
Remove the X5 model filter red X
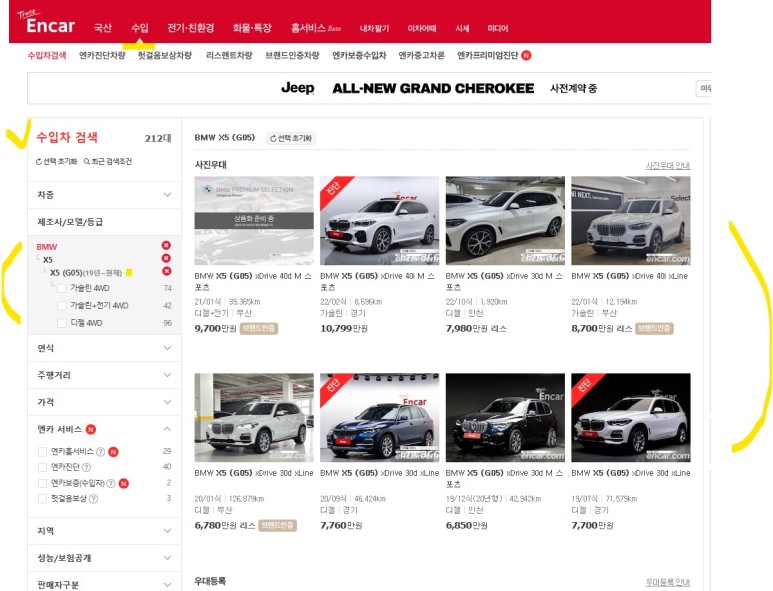[167, 258]
